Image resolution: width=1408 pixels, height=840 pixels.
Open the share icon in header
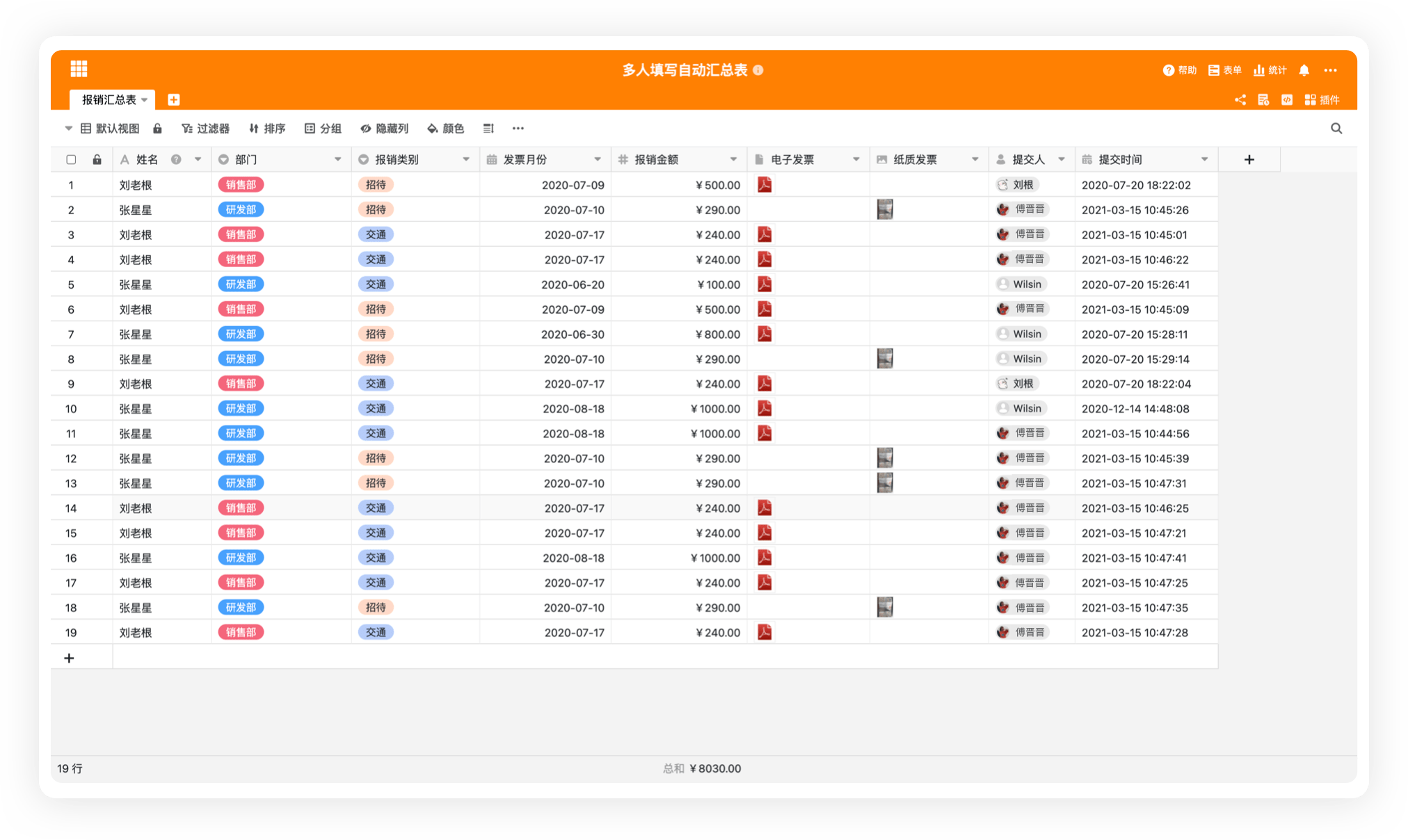(x=1240, y=100)
